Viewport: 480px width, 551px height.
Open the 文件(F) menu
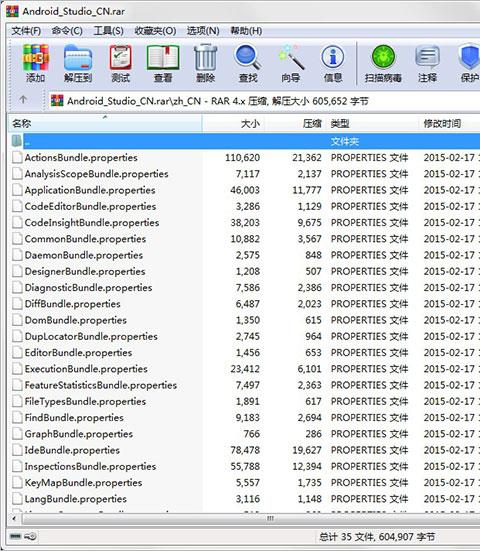click(26, 31)
